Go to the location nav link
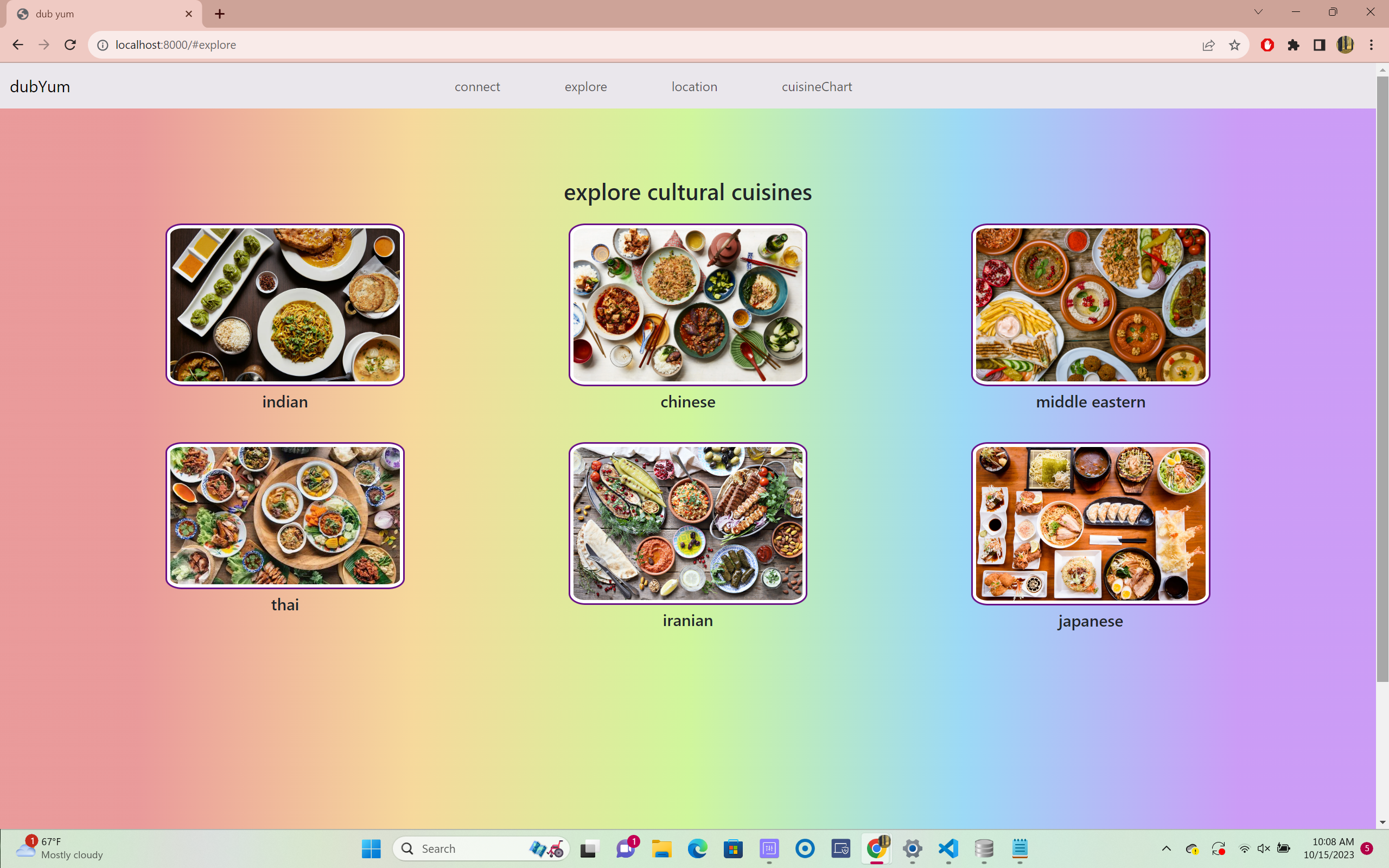1389x868 pixels. [x=694, y=87]
